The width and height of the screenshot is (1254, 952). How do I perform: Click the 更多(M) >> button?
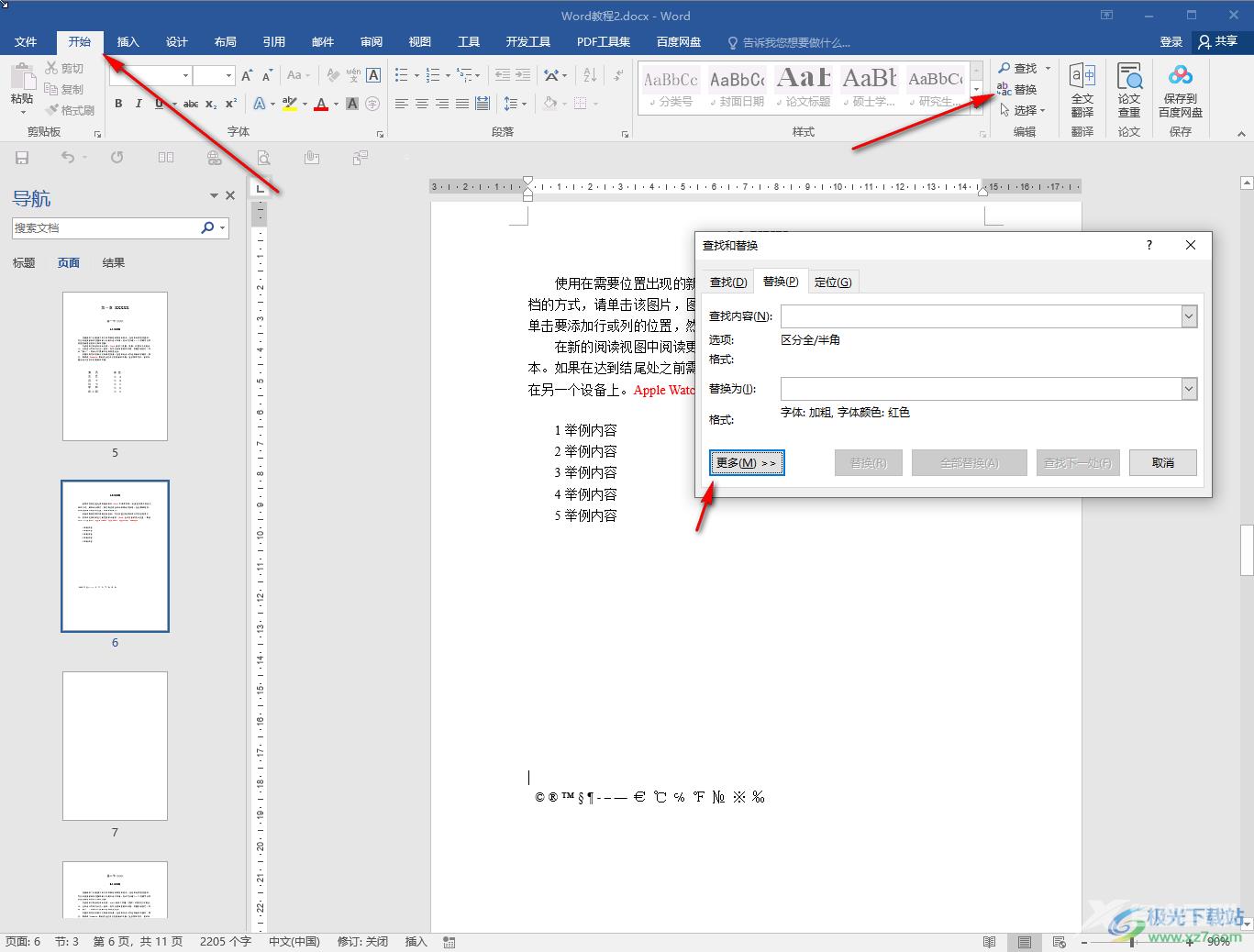(x=747, y=463)
